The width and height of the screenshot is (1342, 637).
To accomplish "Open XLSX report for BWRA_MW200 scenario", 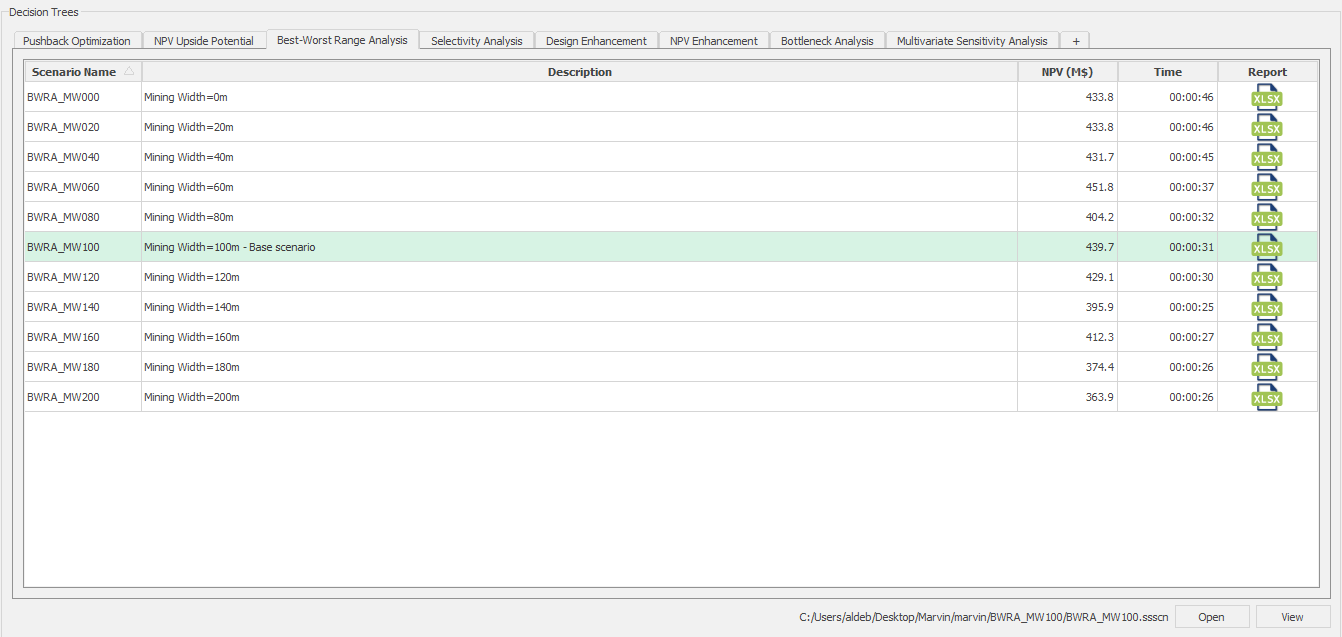I will 1266,398.
